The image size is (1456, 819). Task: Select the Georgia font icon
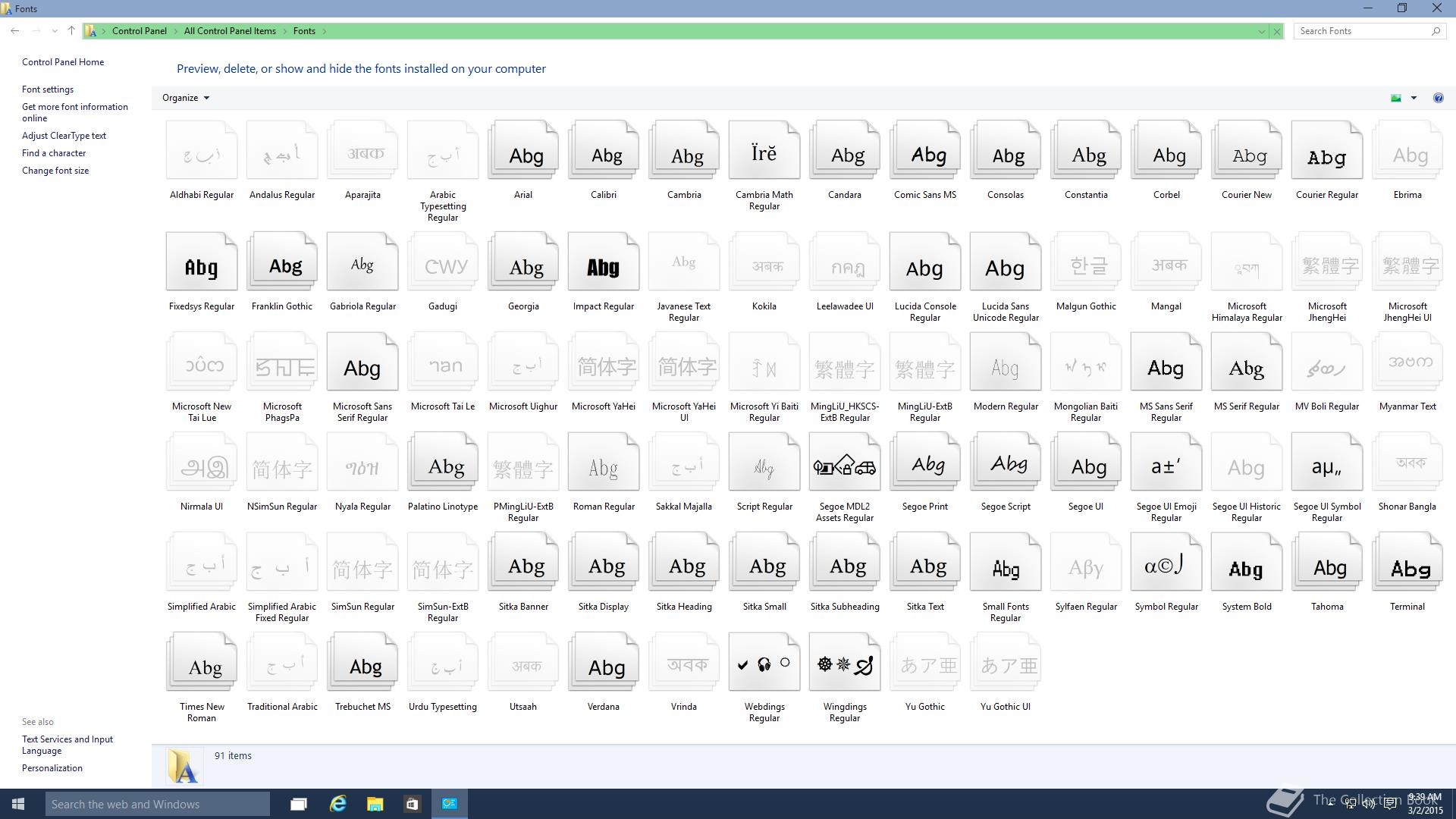click(523, 262)
